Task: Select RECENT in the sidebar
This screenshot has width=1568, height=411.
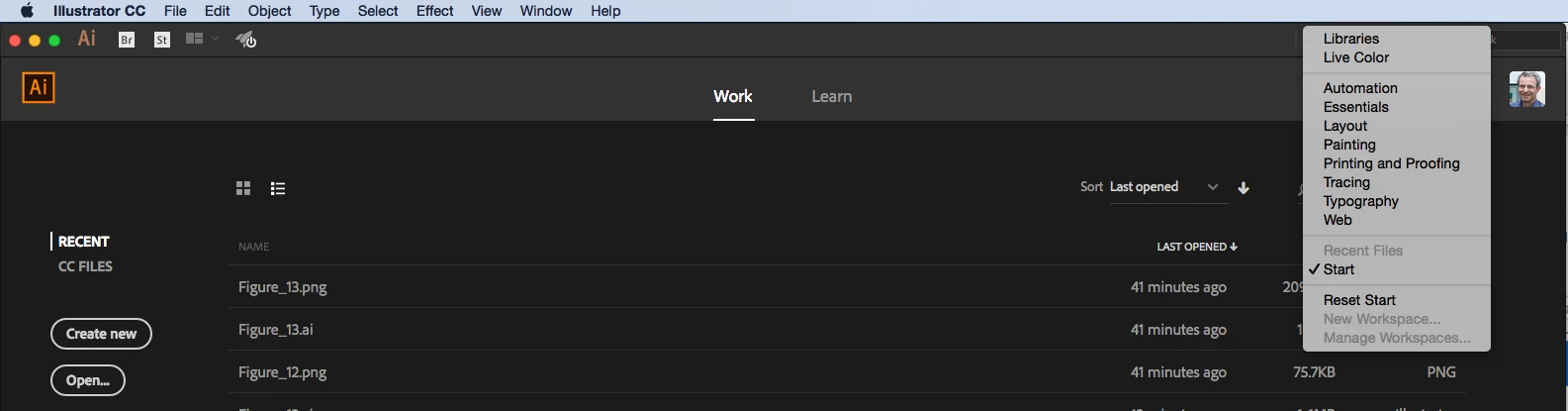Action: (84, 242)
